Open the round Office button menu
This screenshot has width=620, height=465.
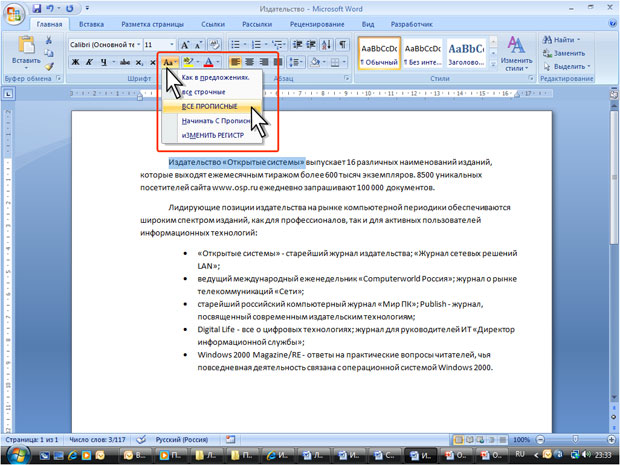pos(14,14)
